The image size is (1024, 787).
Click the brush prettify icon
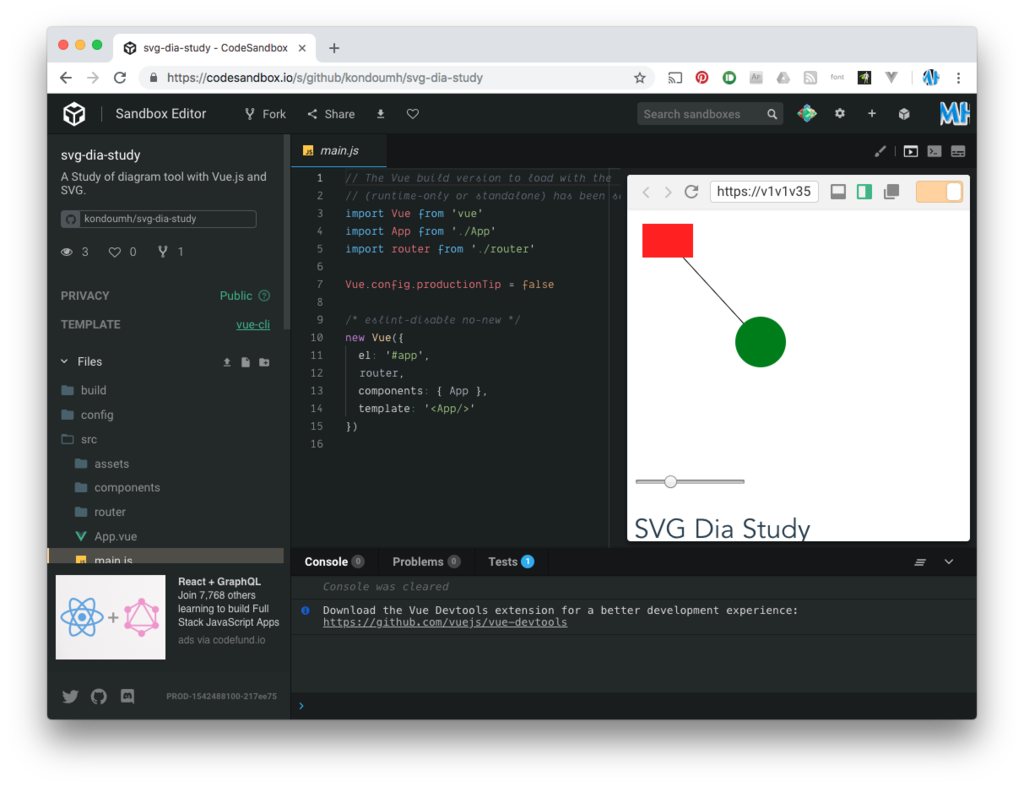(880, 151)
